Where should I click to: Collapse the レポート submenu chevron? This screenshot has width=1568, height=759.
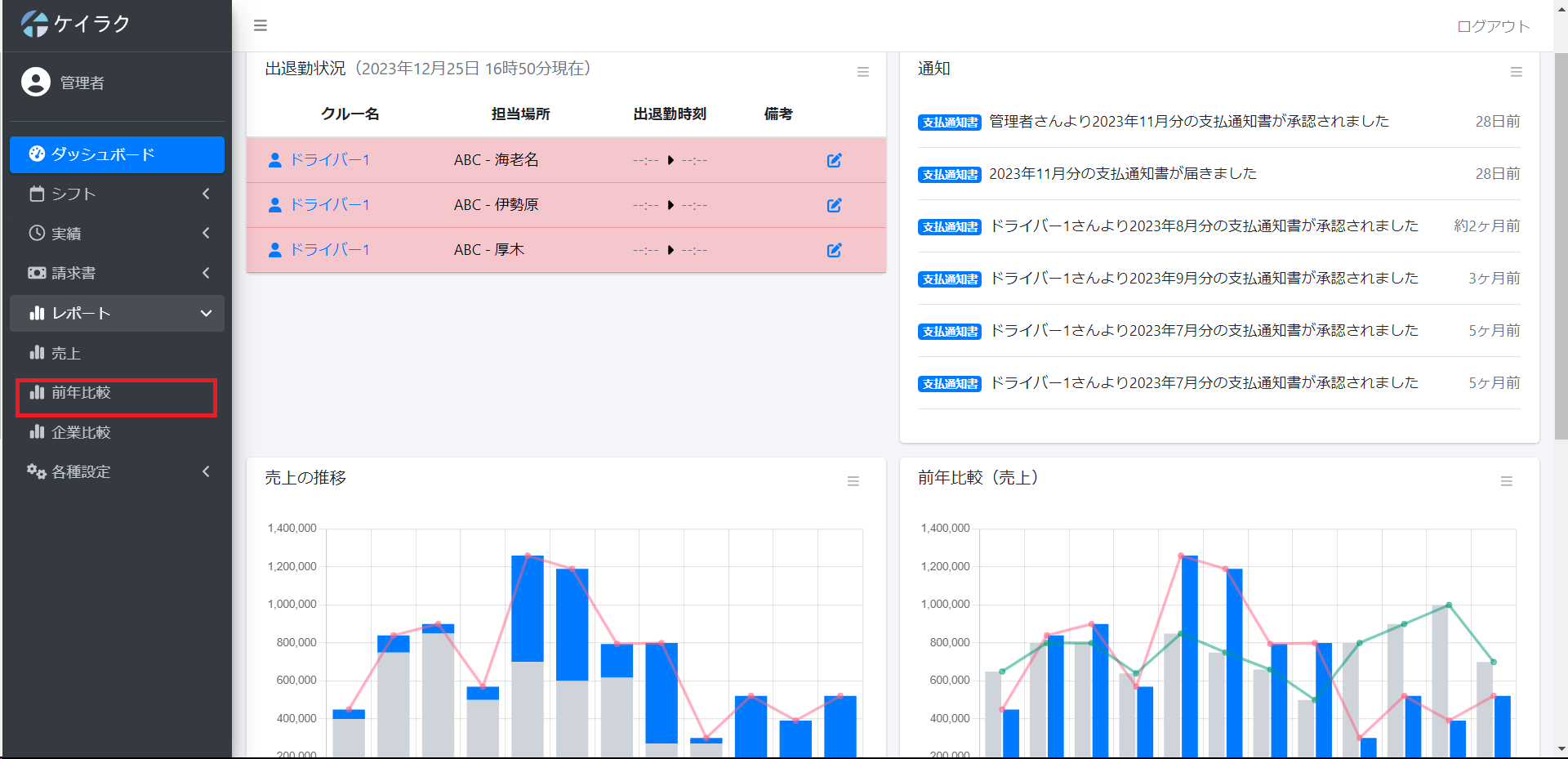(206, 313)
